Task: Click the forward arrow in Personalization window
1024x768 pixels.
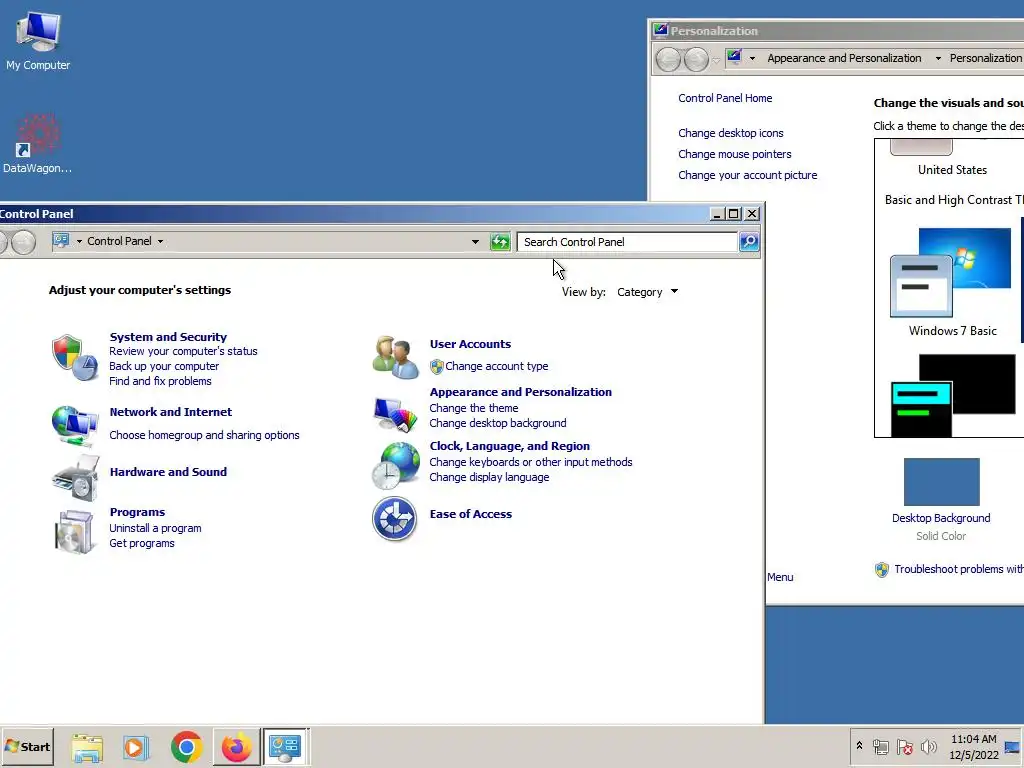Action: pos(696,60)
